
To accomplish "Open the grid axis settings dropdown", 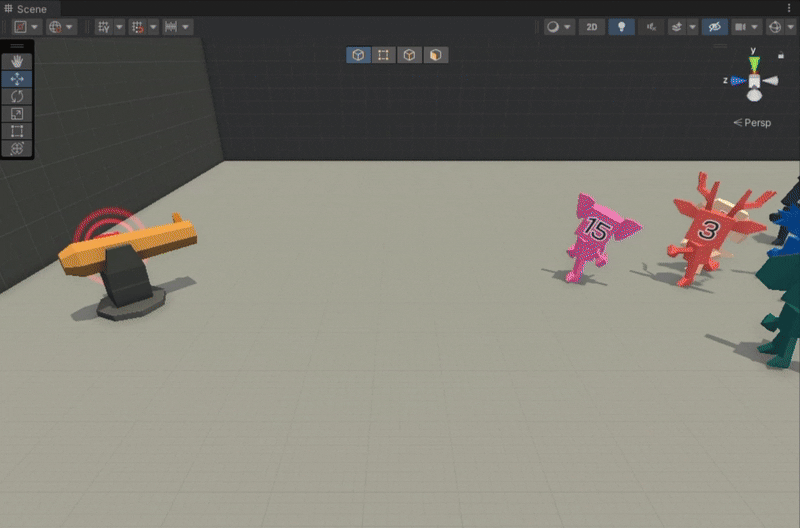I will pyautogui.click(x=119, y=27).
